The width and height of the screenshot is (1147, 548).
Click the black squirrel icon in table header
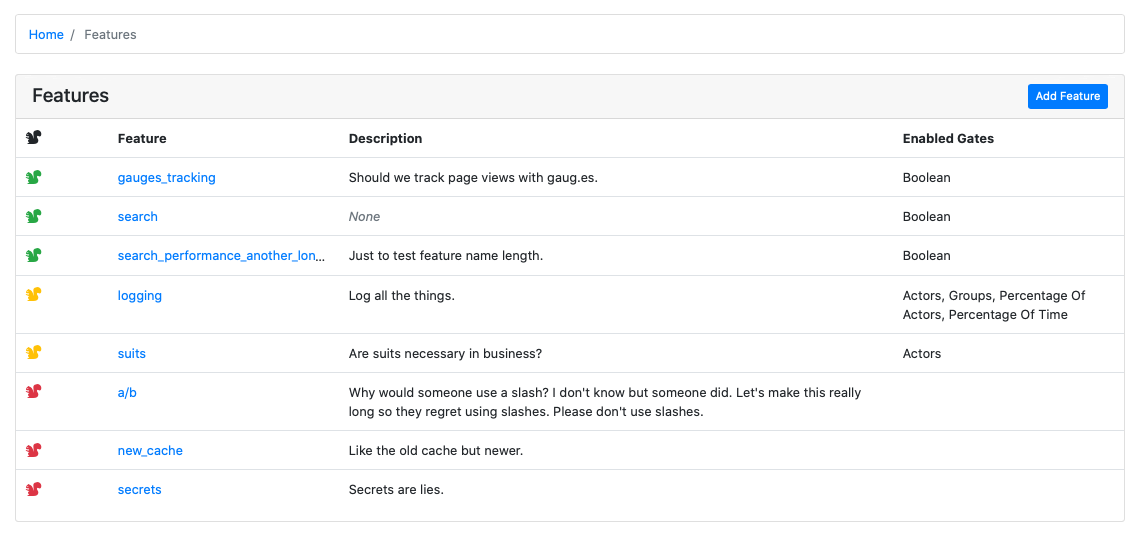[x=34, y=138]
